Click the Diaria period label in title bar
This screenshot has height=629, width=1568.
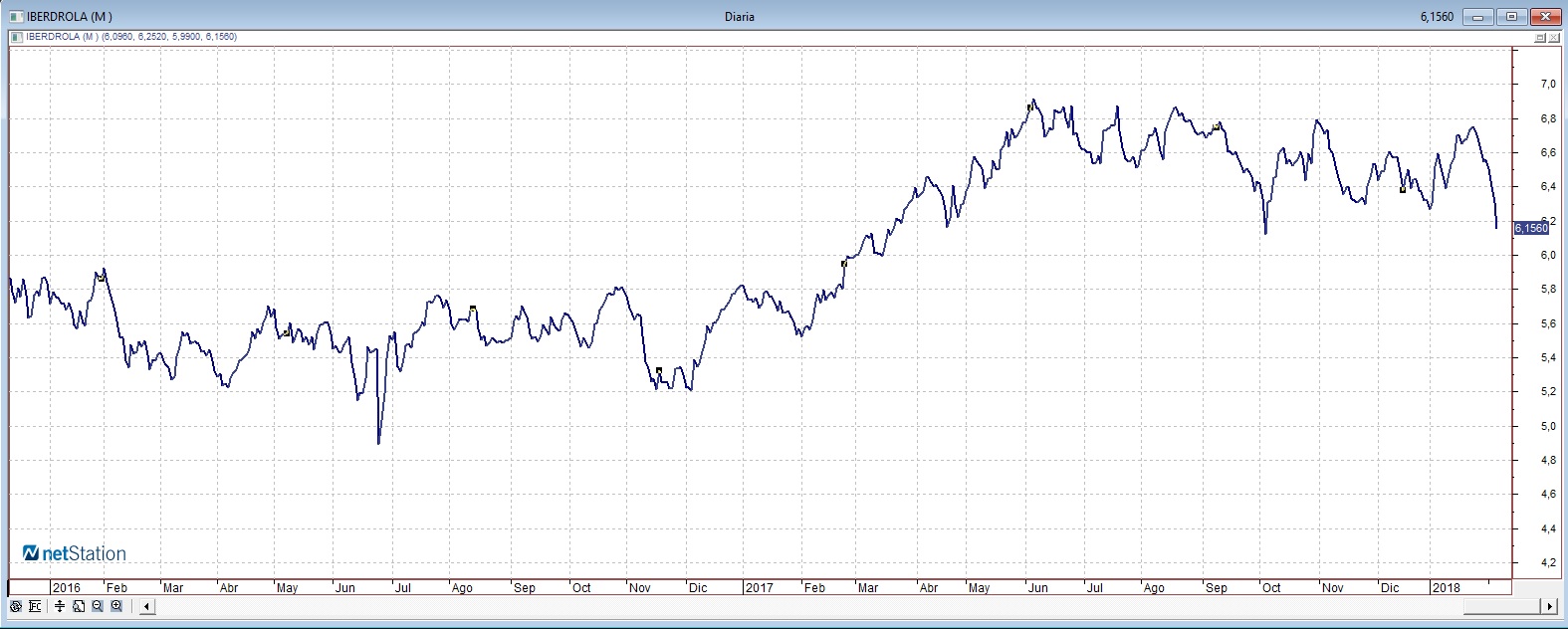pyautogui.click(x=740, y=17)
